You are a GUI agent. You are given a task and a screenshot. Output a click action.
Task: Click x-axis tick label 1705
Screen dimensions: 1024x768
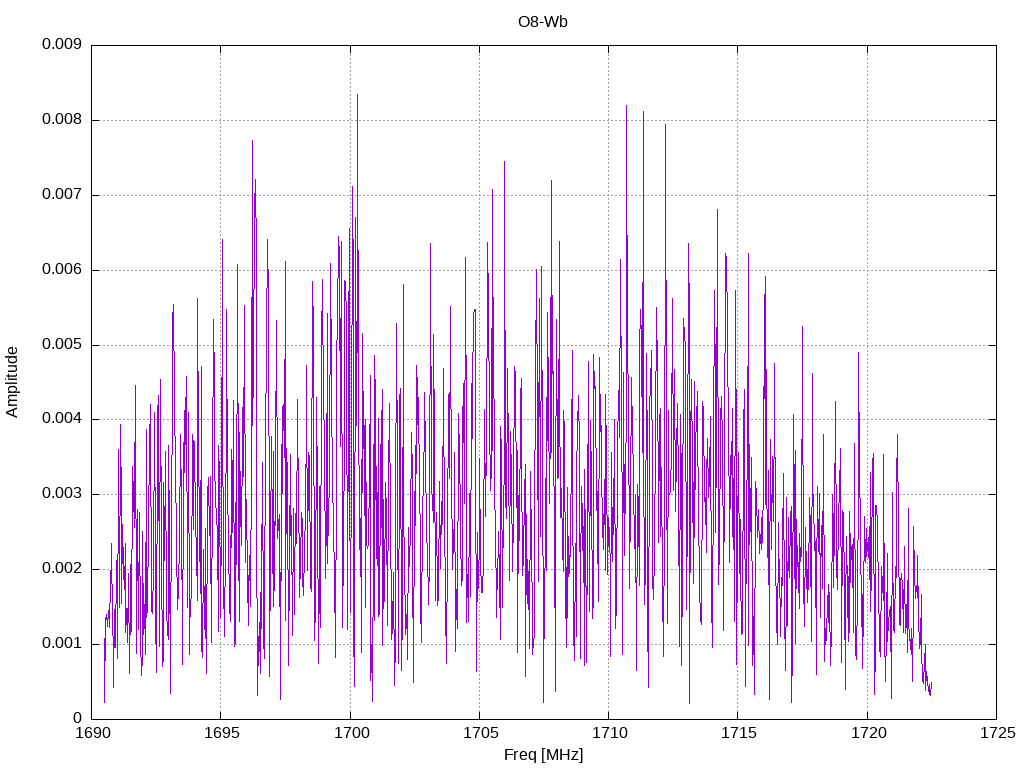tap(480, 733)
